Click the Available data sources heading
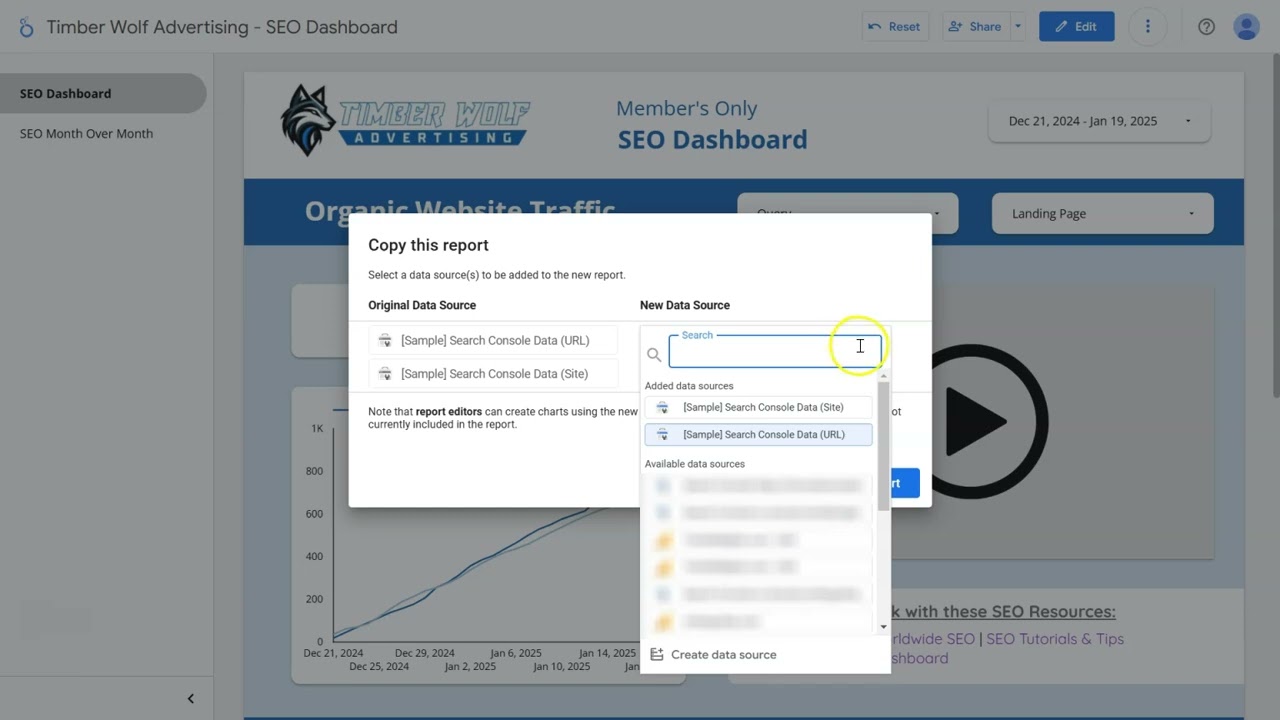Viewport: 1280px width, 720px height. click(x=695, y=464)
